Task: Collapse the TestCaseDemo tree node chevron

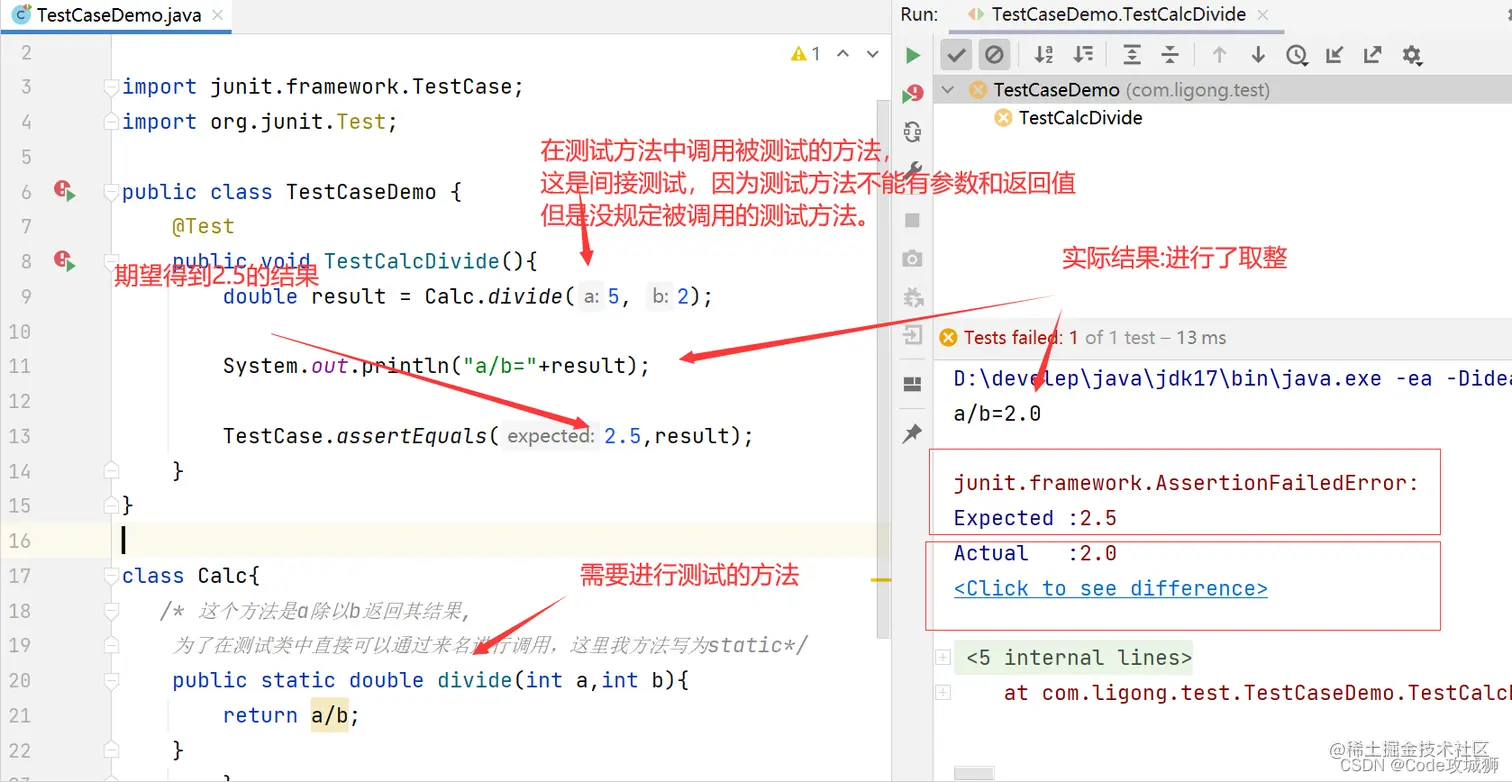Action: (948, 90)
